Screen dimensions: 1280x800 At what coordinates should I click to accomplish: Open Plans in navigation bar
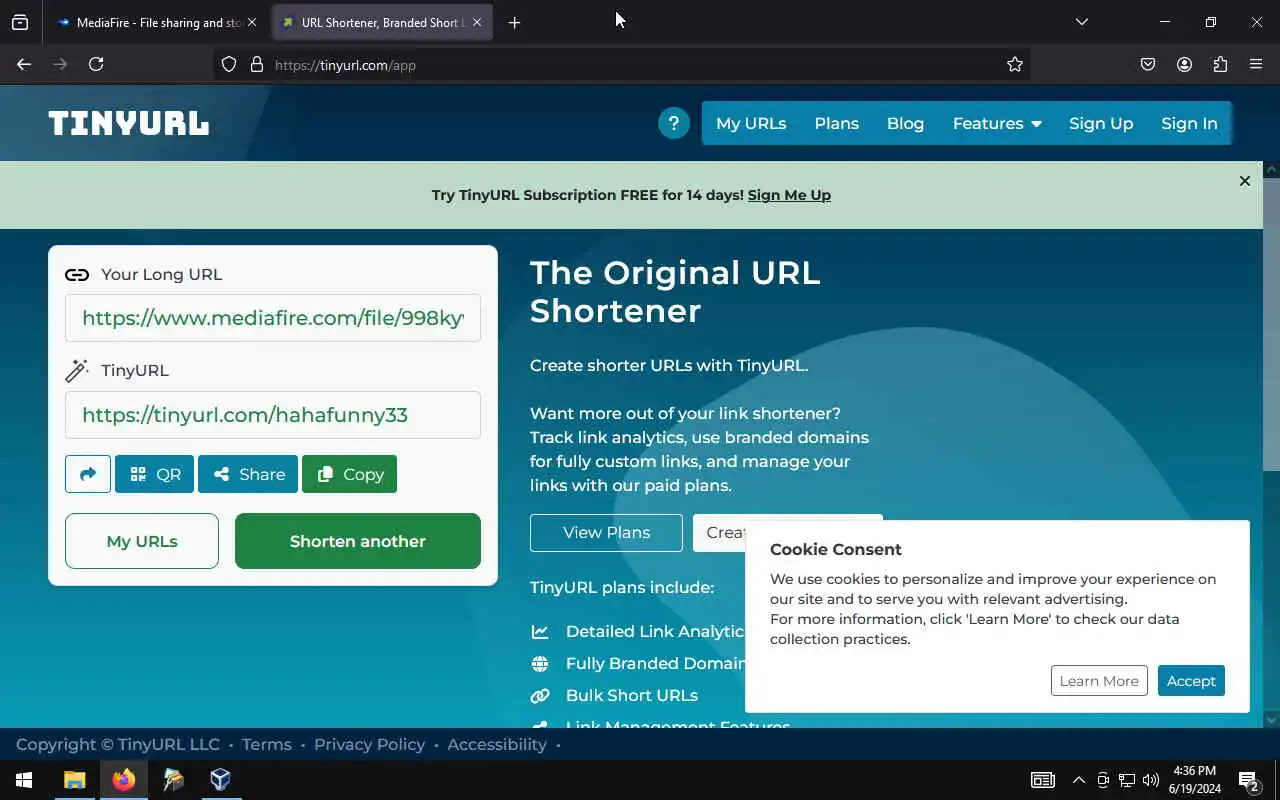click(x=837, y=123)
